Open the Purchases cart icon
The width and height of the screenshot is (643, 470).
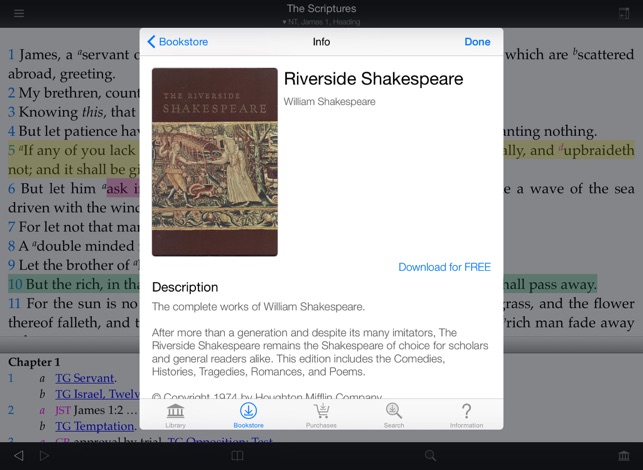(x=321, y=414)
